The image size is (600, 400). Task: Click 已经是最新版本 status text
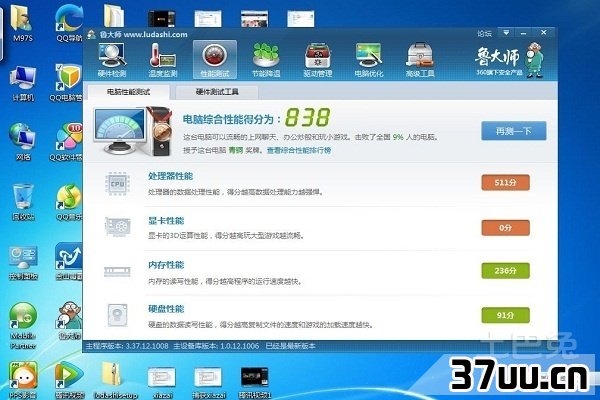tap(290, 346)
